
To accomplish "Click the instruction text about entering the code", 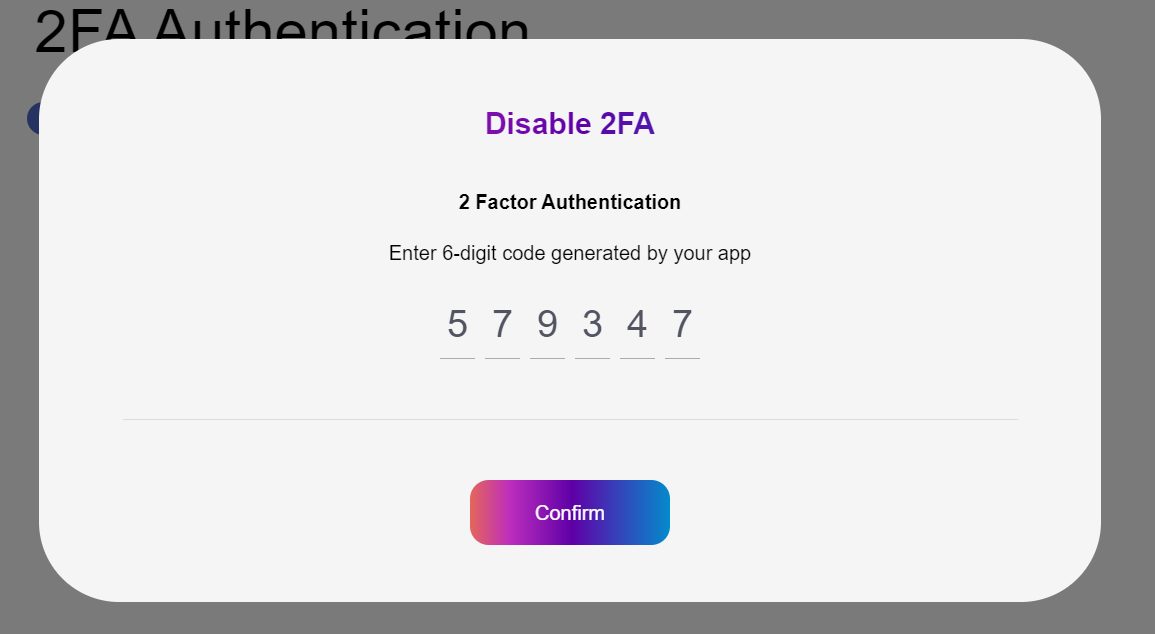I will pyautogui.click(x=569, y=253).
